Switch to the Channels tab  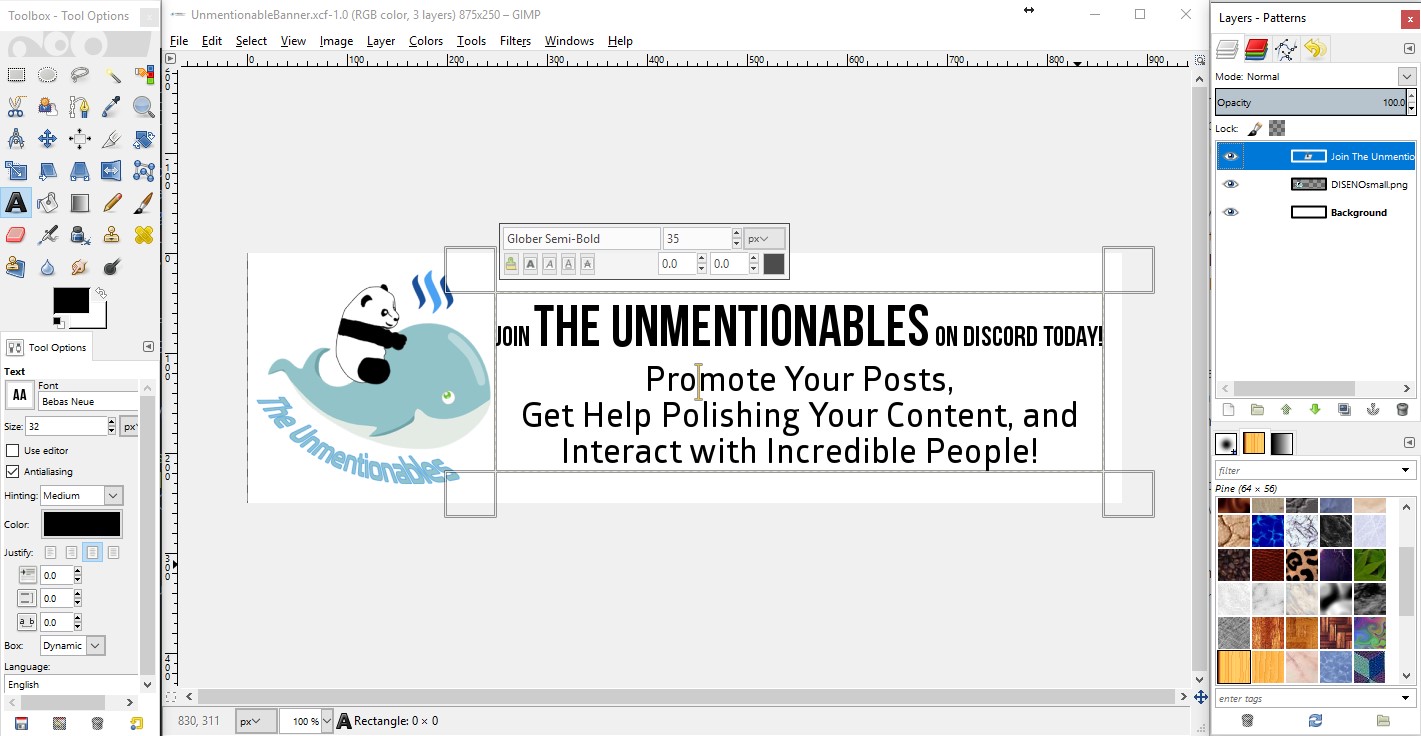pos(1257,48)
